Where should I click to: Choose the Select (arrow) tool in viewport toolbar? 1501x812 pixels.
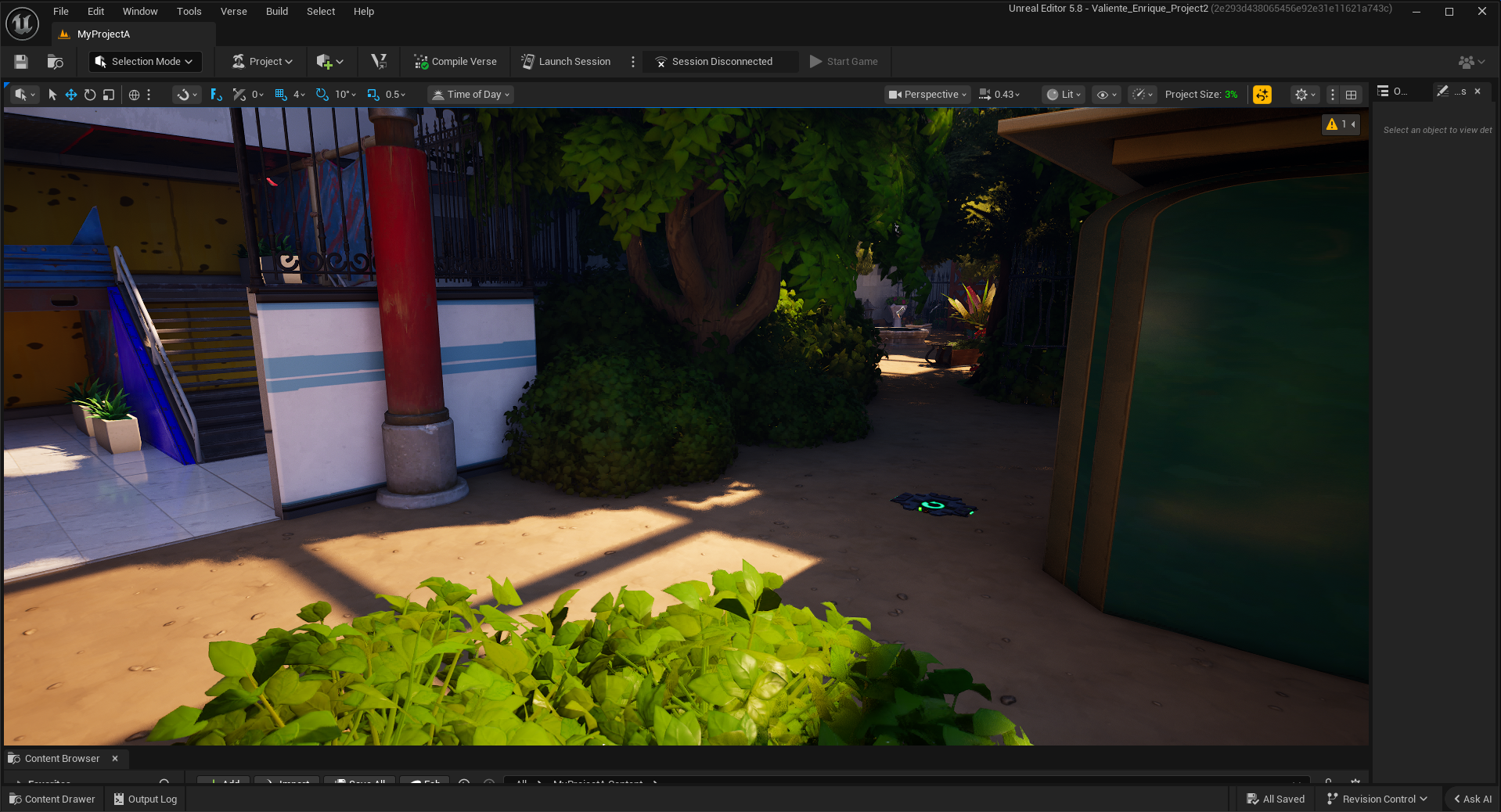click(x=52, y=95)
